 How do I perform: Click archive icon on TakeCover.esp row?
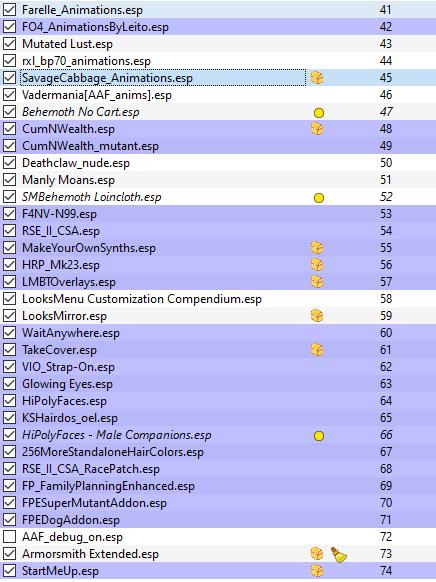pos(317,350)
